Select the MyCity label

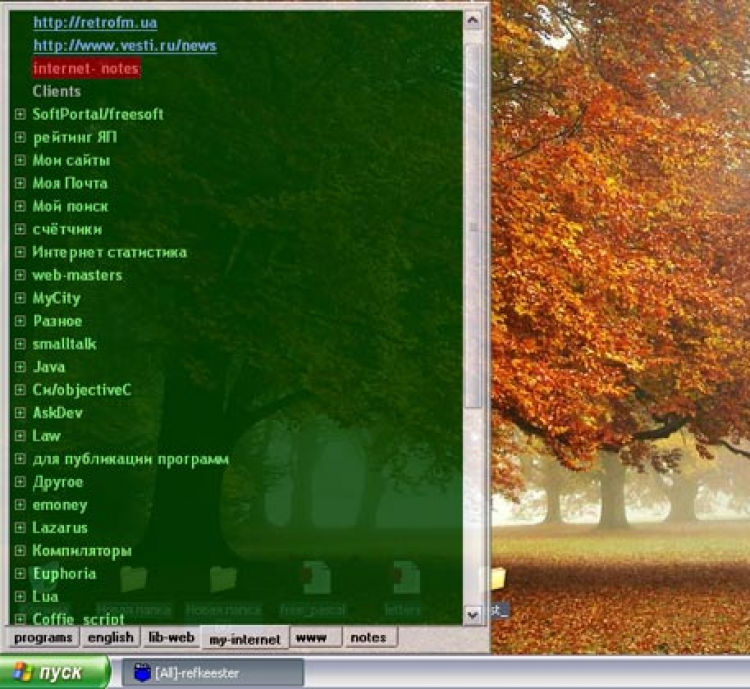click(56, 298)
